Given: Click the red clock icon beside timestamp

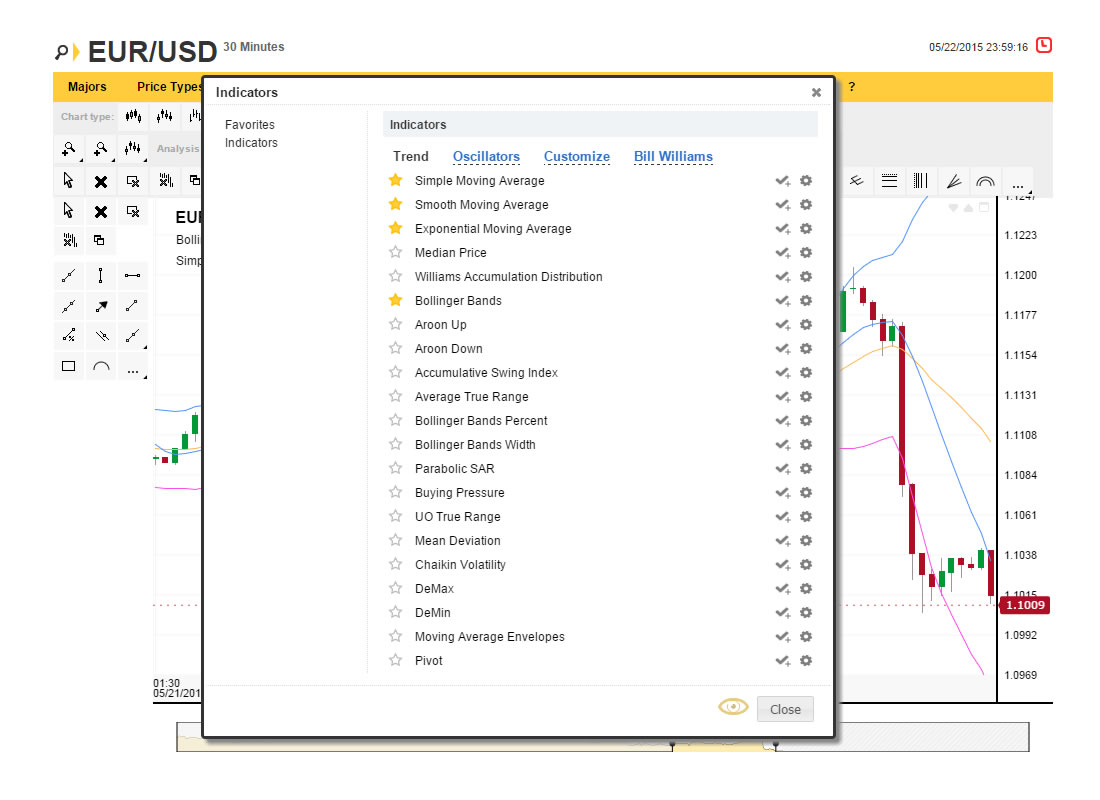Looking at the screenshot, I should [1044, 45].
